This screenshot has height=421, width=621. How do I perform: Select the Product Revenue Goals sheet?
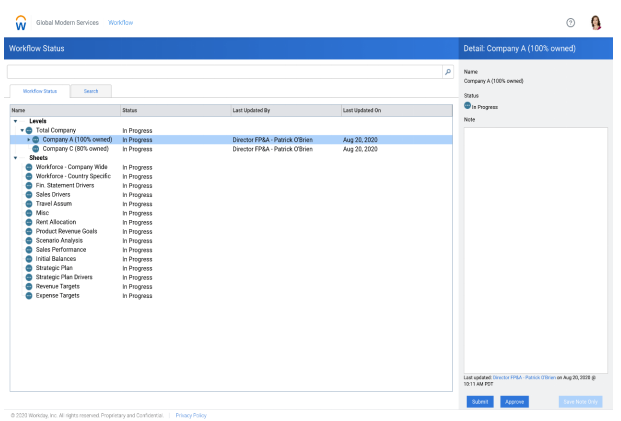66,231
